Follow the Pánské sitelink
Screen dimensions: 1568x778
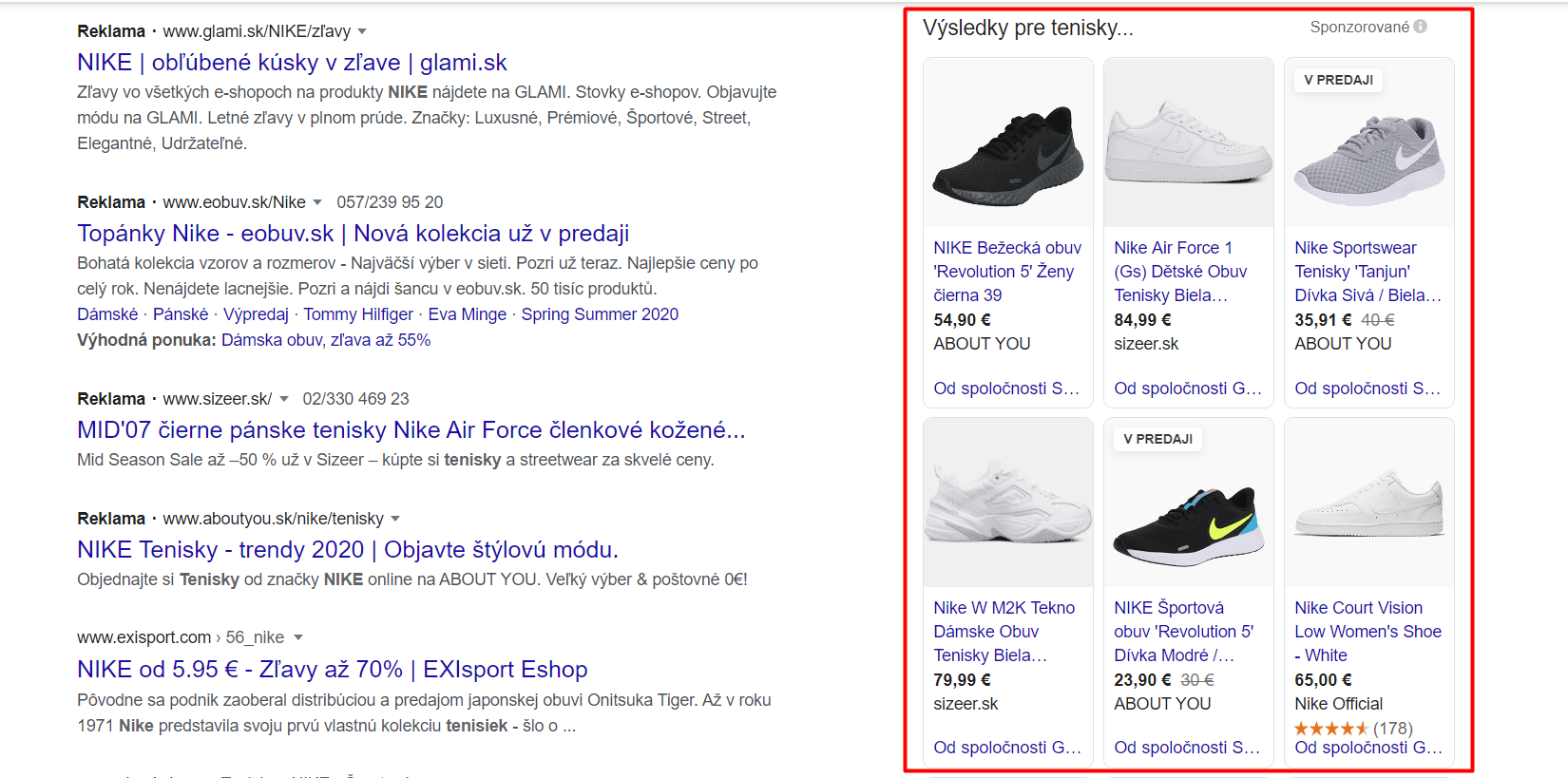coord(181,314)
